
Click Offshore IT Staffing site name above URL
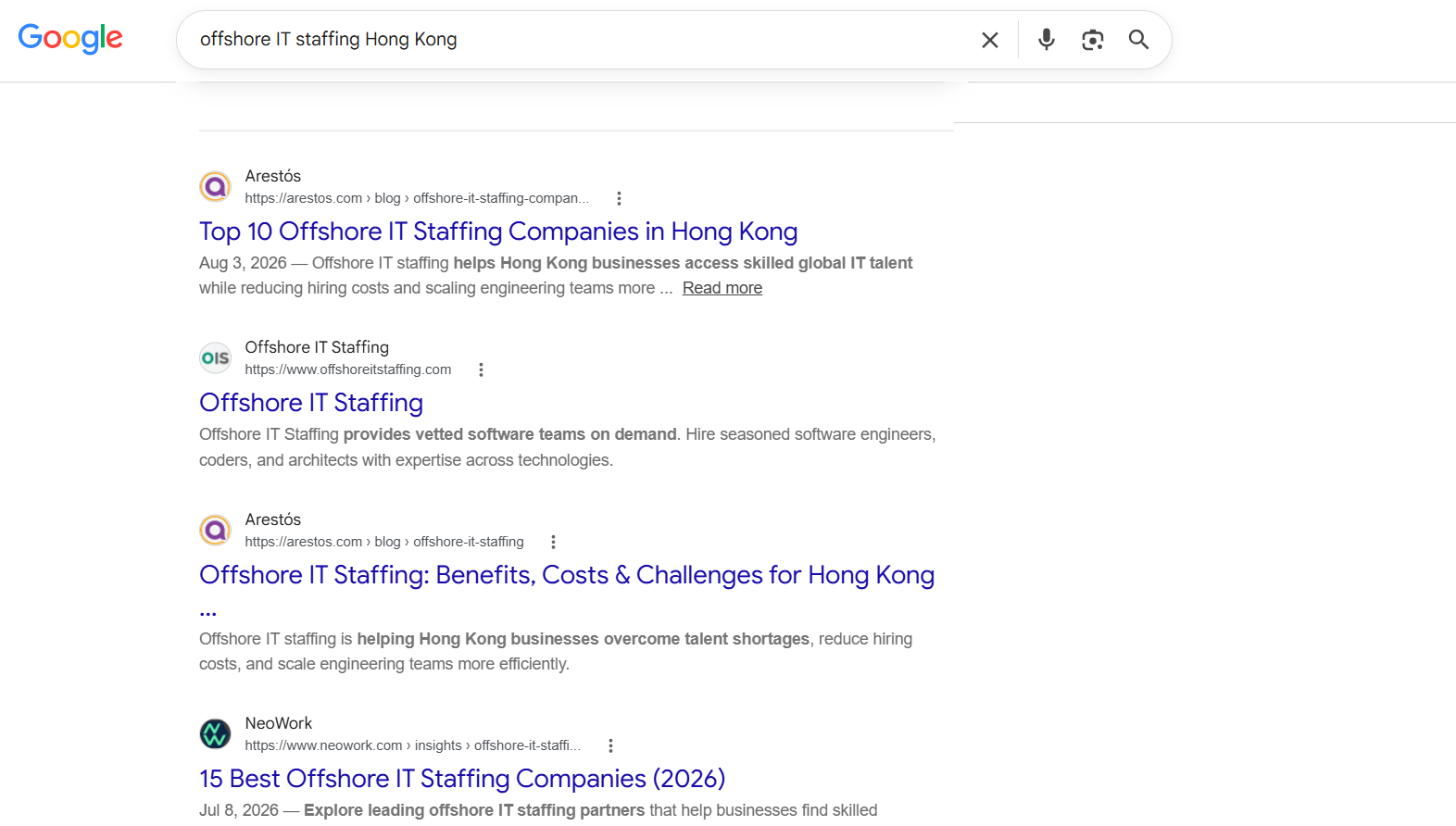[x=317, y=347]
